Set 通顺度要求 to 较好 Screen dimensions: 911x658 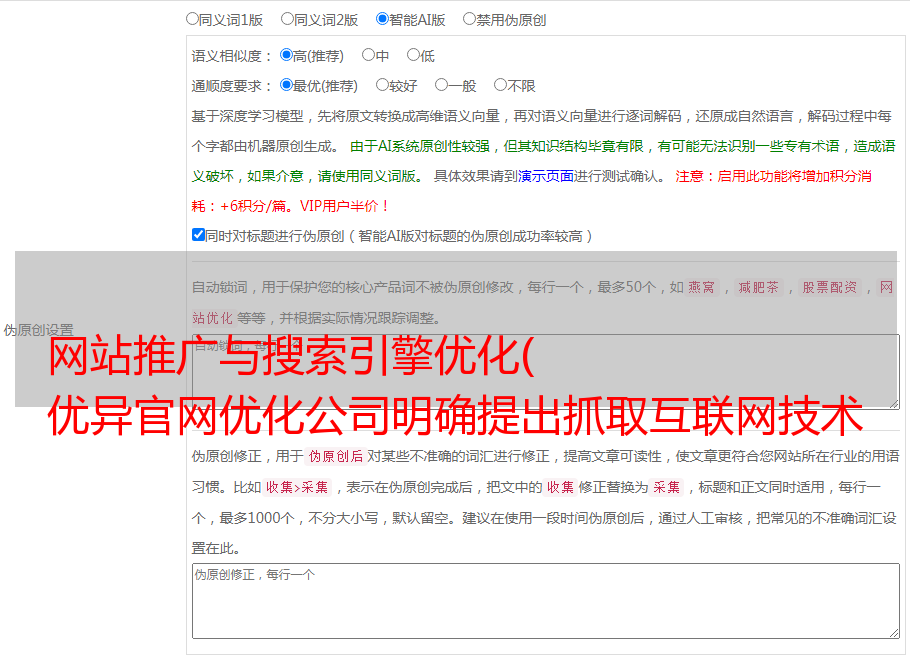tap(382, 85)
